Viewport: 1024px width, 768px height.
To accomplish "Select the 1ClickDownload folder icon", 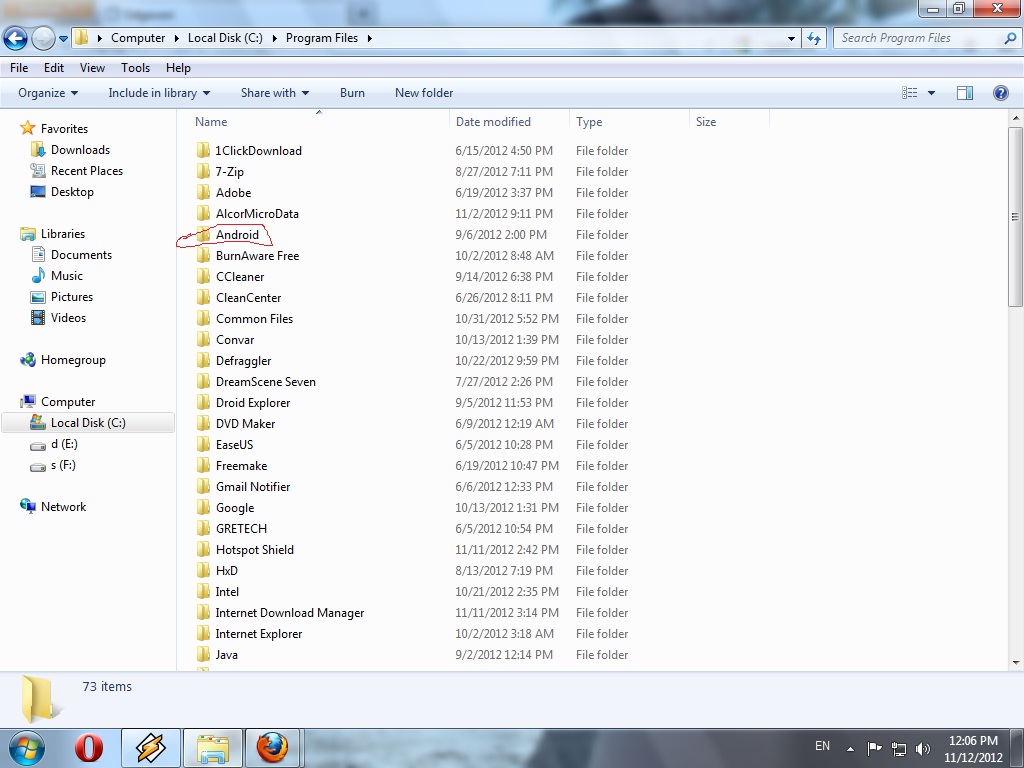I will (x=204, y=150).
